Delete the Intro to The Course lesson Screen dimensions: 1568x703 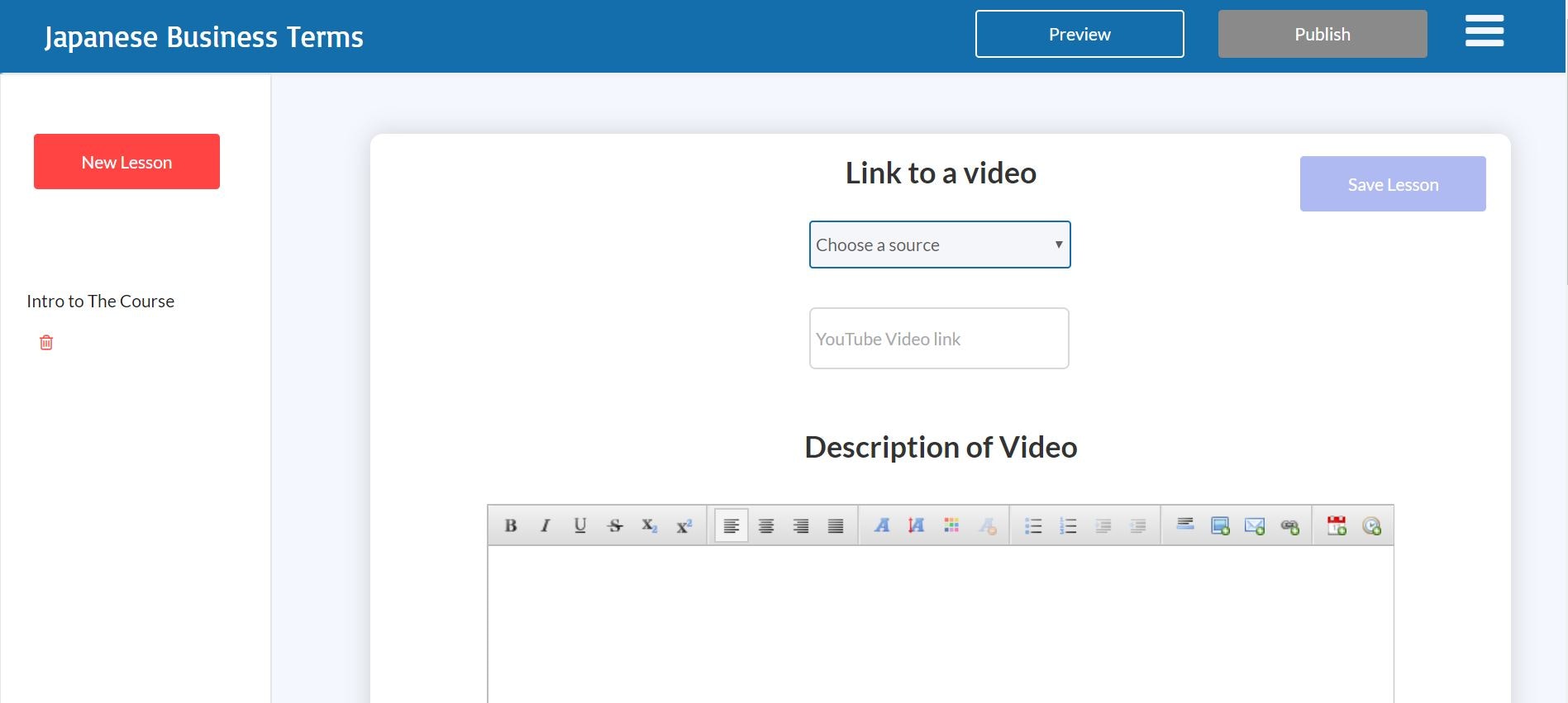point(46,342)
